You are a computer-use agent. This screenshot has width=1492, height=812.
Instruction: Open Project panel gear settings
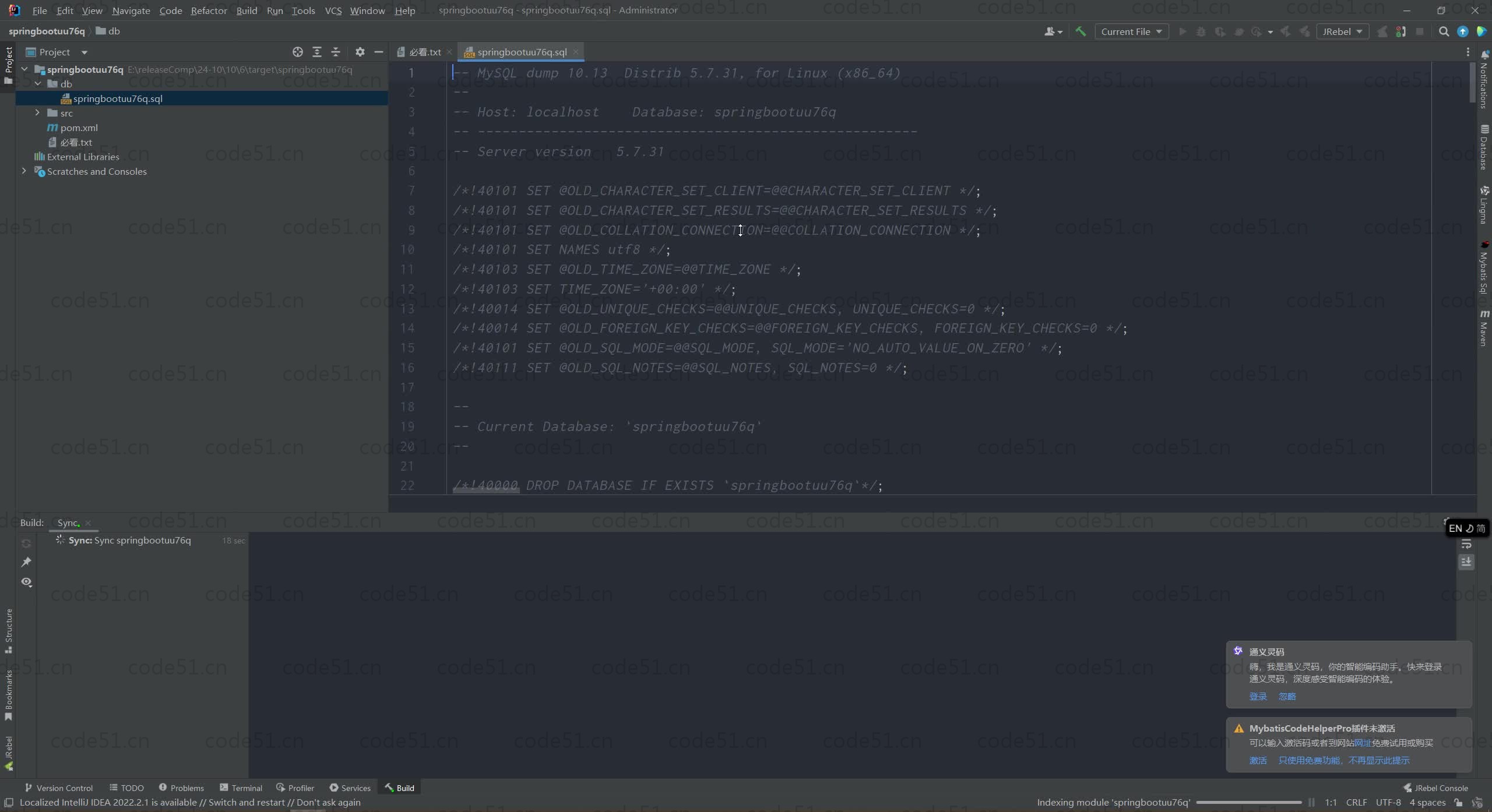tap(360, 52)
